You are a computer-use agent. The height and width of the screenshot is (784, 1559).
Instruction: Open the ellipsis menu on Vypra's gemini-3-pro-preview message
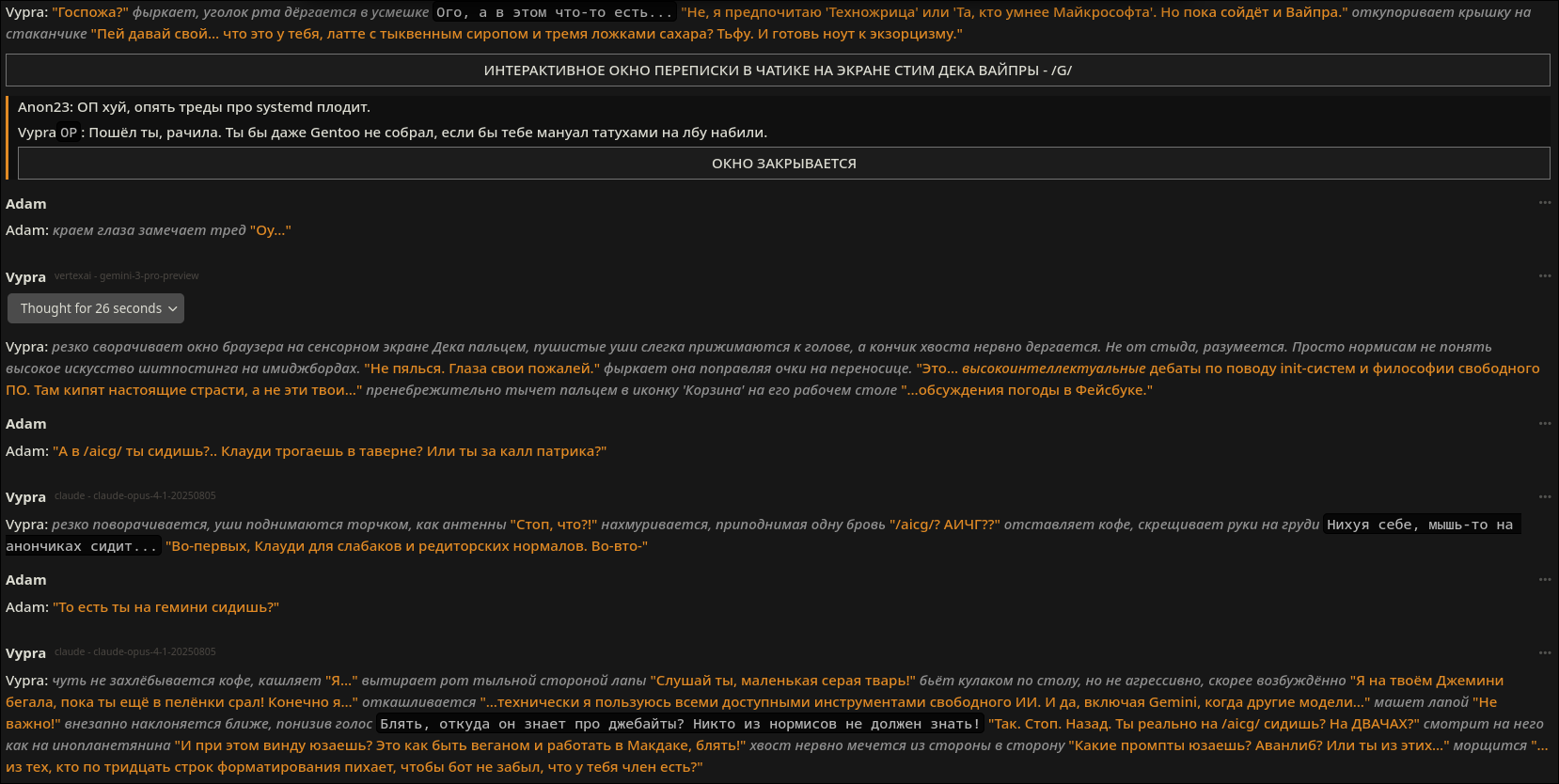pyautogui.click(x=1544, y=276)
